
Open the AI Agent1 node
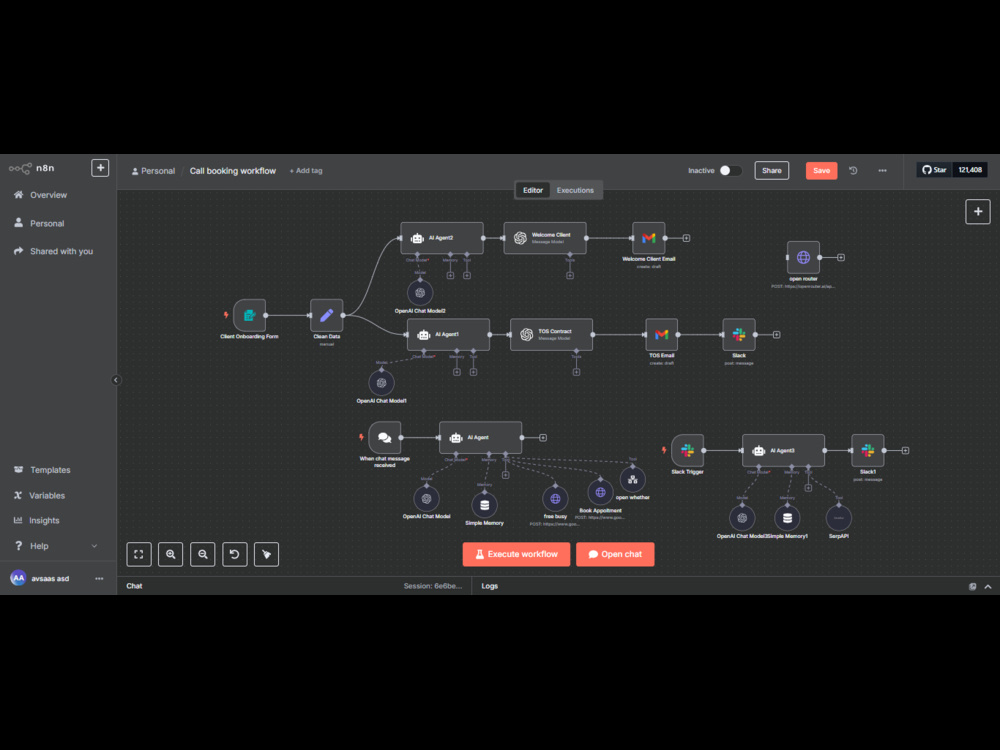pos(448,334)
